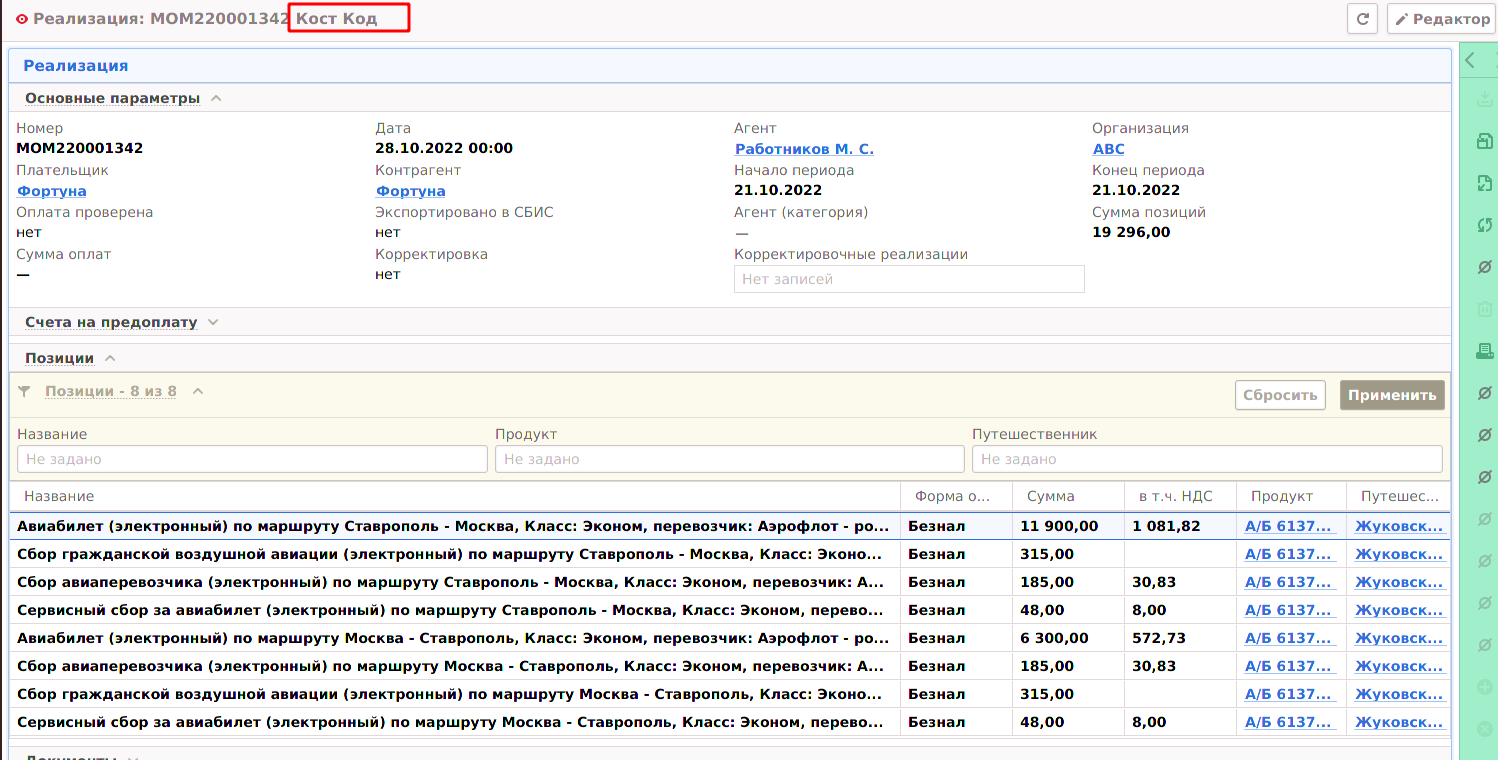Image resolution: width=1498 pixels, height=760 pixels.
Task: Click the Сбросить reset button
Action: pos(1280,395)
